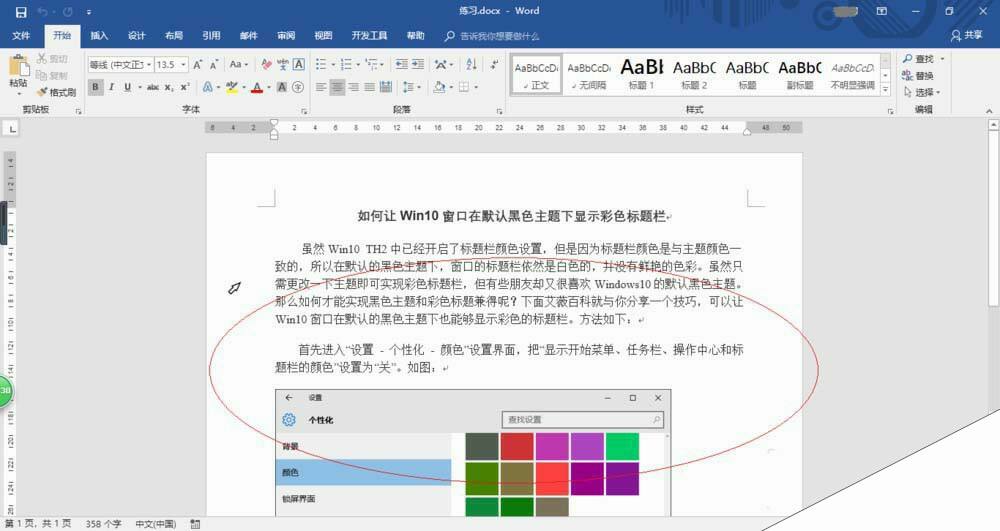
Task: Apply character shading with the gray A icon
Action: (x=282, y=87)
